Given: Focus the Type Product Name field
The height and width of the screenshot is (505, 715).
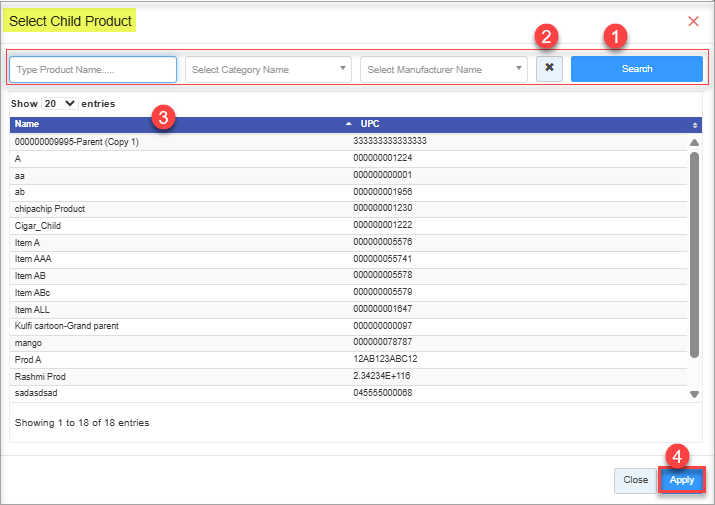Looking at the screenshot, I should (x=93, y=69).
